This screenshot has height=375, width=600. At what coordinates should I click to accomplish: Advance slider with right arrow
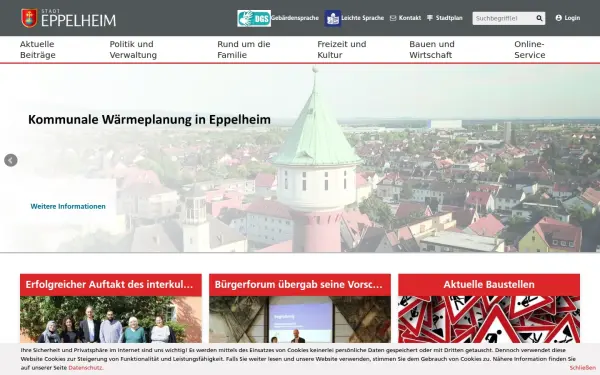click(589, 160)
